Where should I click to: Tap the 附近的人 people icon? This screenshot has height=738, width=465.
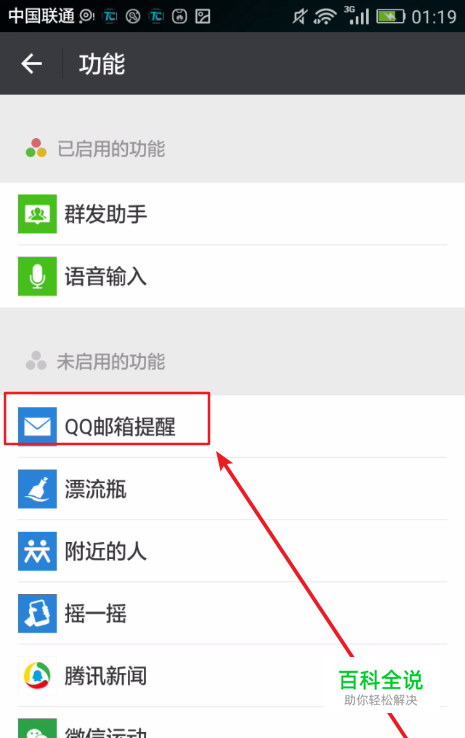coord(37,551)
